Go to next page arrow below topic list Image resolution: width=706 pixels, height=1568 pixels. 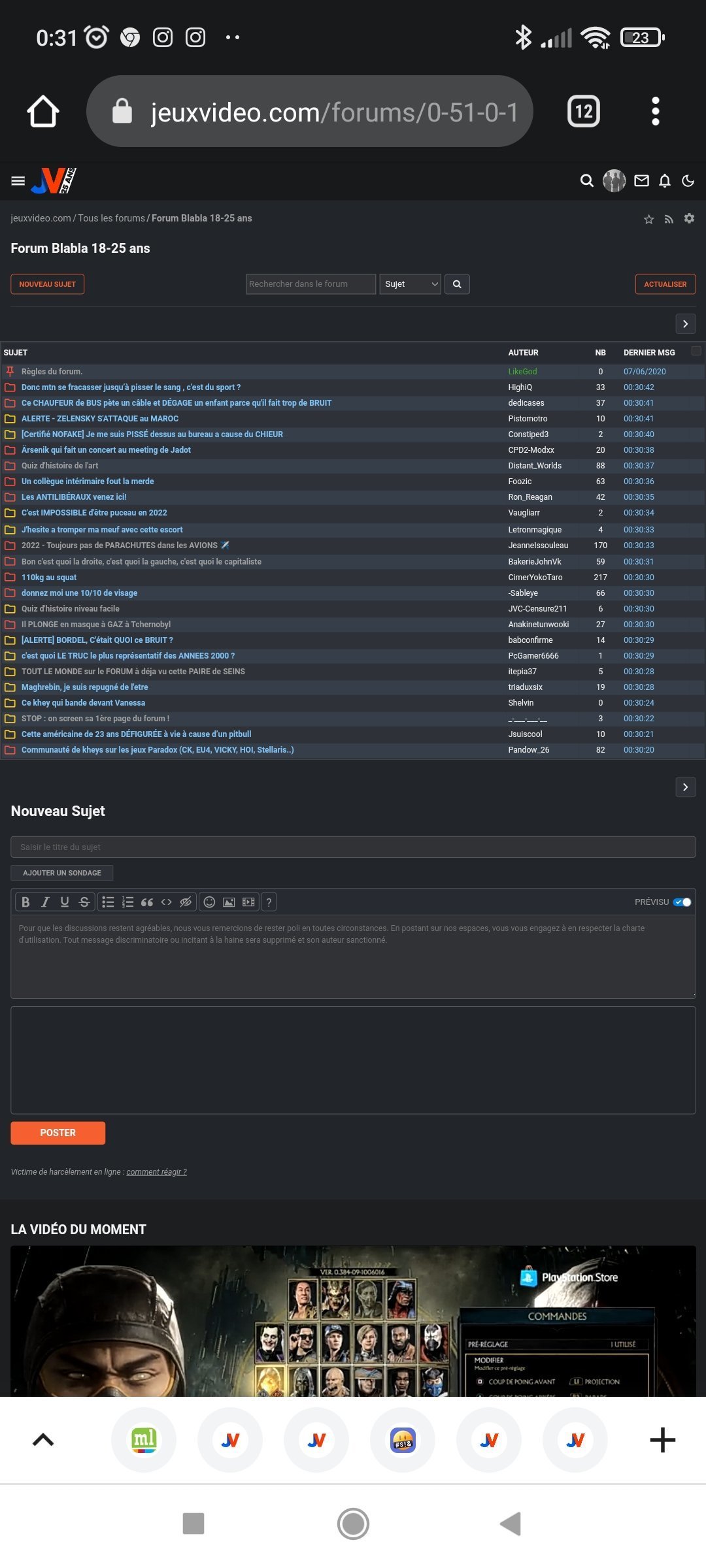[685, 787]
